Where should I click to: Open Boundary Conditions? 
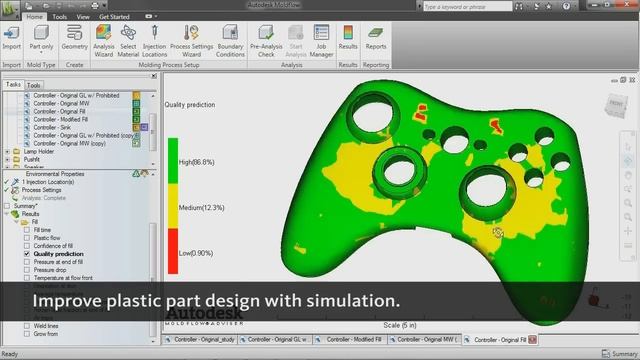(230, 41)
